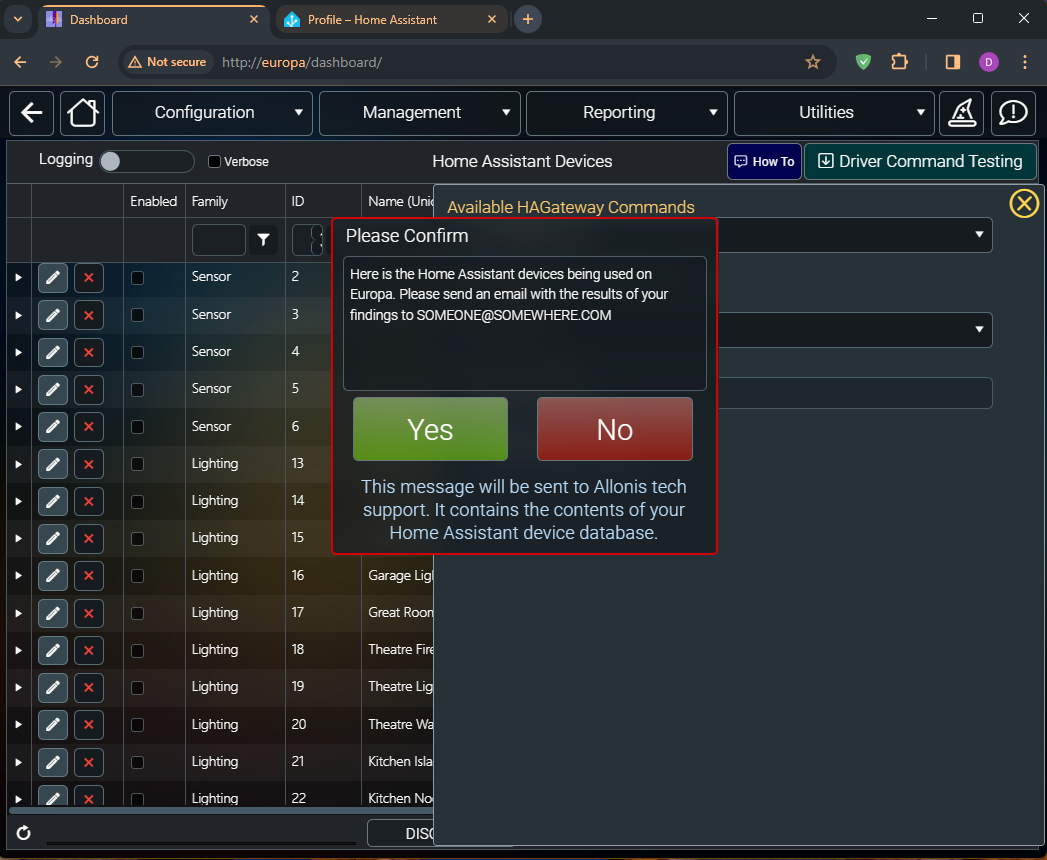Edit the Lighting row with ID 14
The width and height of the screenshot is (1047, 860).
click(x=53, y=501)
